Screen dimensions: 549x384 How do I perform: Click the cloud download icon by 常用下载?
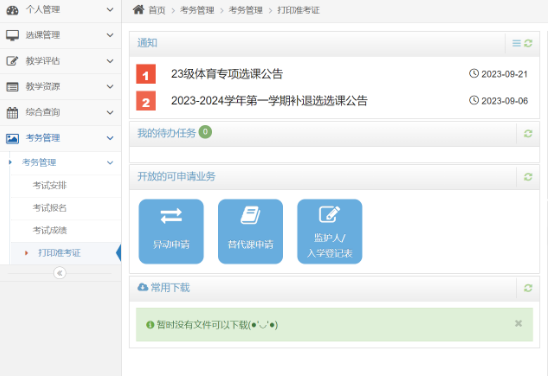tap(143, 287)
